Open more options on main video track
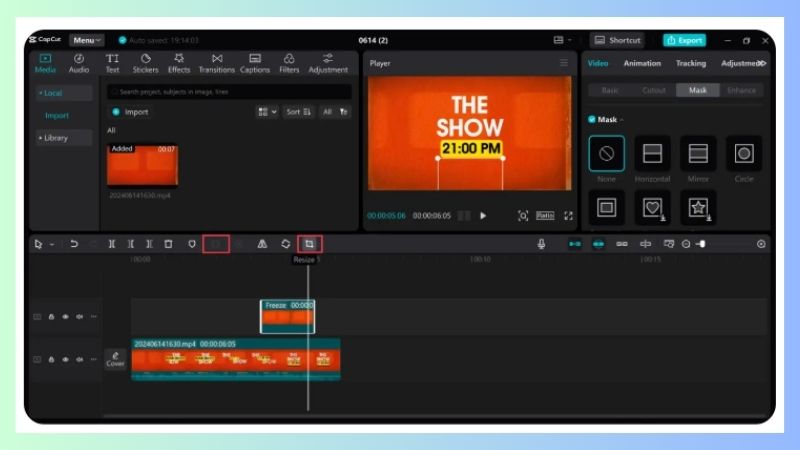The image size is (800, 450). click(x=94, y=360)
